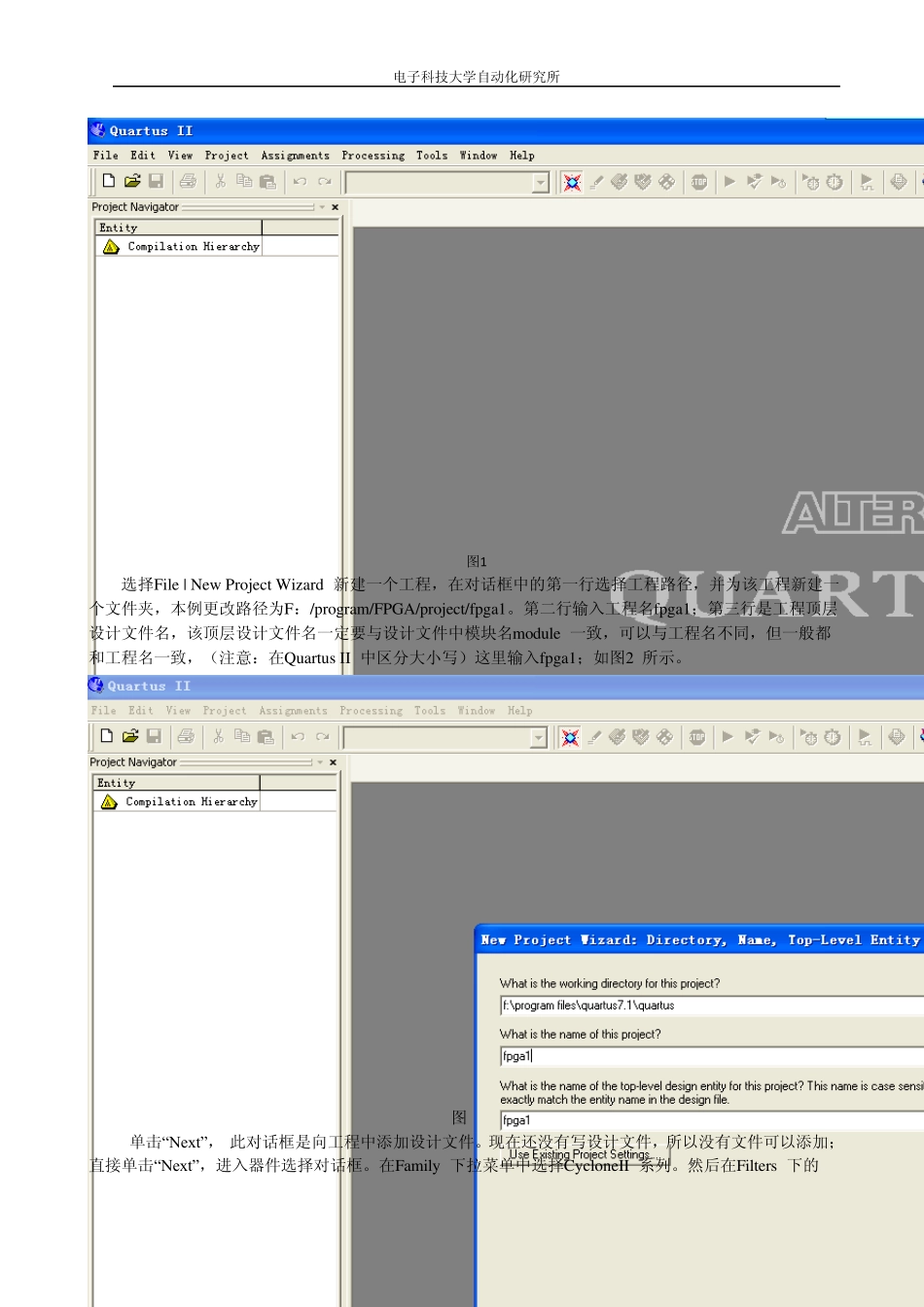The image size is (924, 1307).
Task: Click working directory field in New Project Wizard
Action: (712, 1006)
